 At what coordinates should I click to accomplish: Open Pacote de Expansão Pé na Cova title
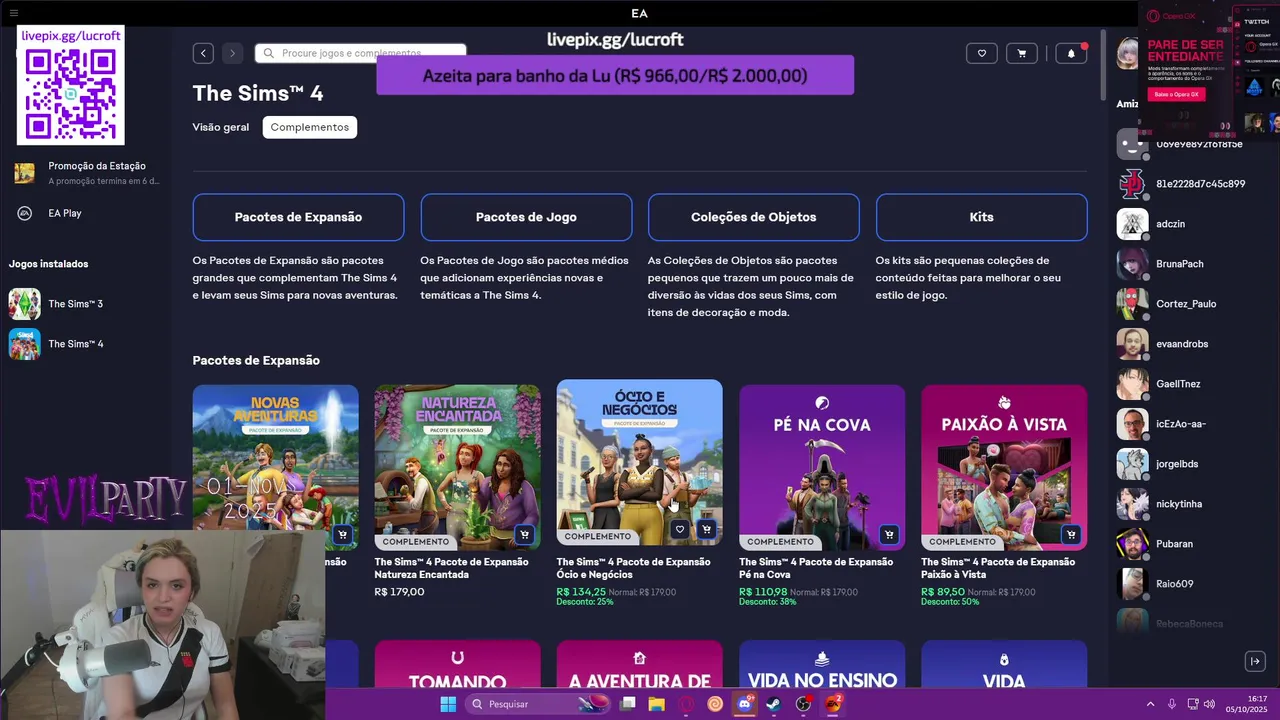point(816,568)
